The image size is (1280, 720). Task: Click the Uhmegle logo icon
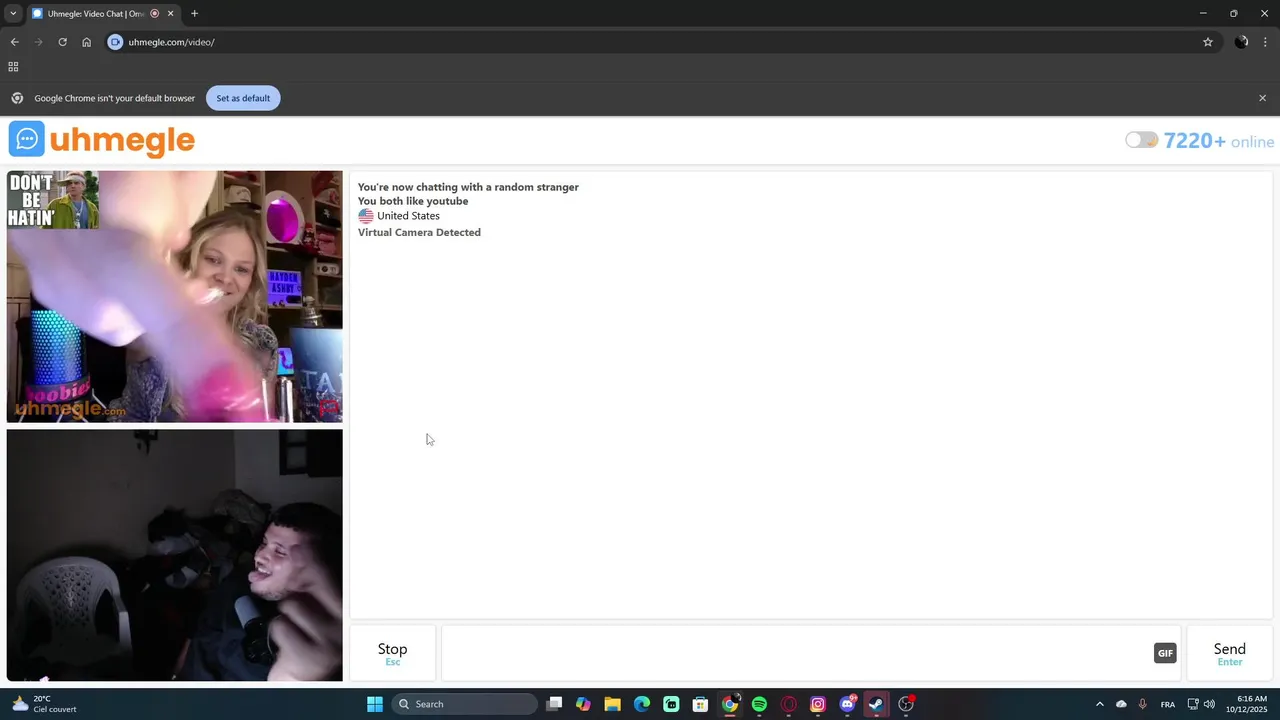pos(27,140)
